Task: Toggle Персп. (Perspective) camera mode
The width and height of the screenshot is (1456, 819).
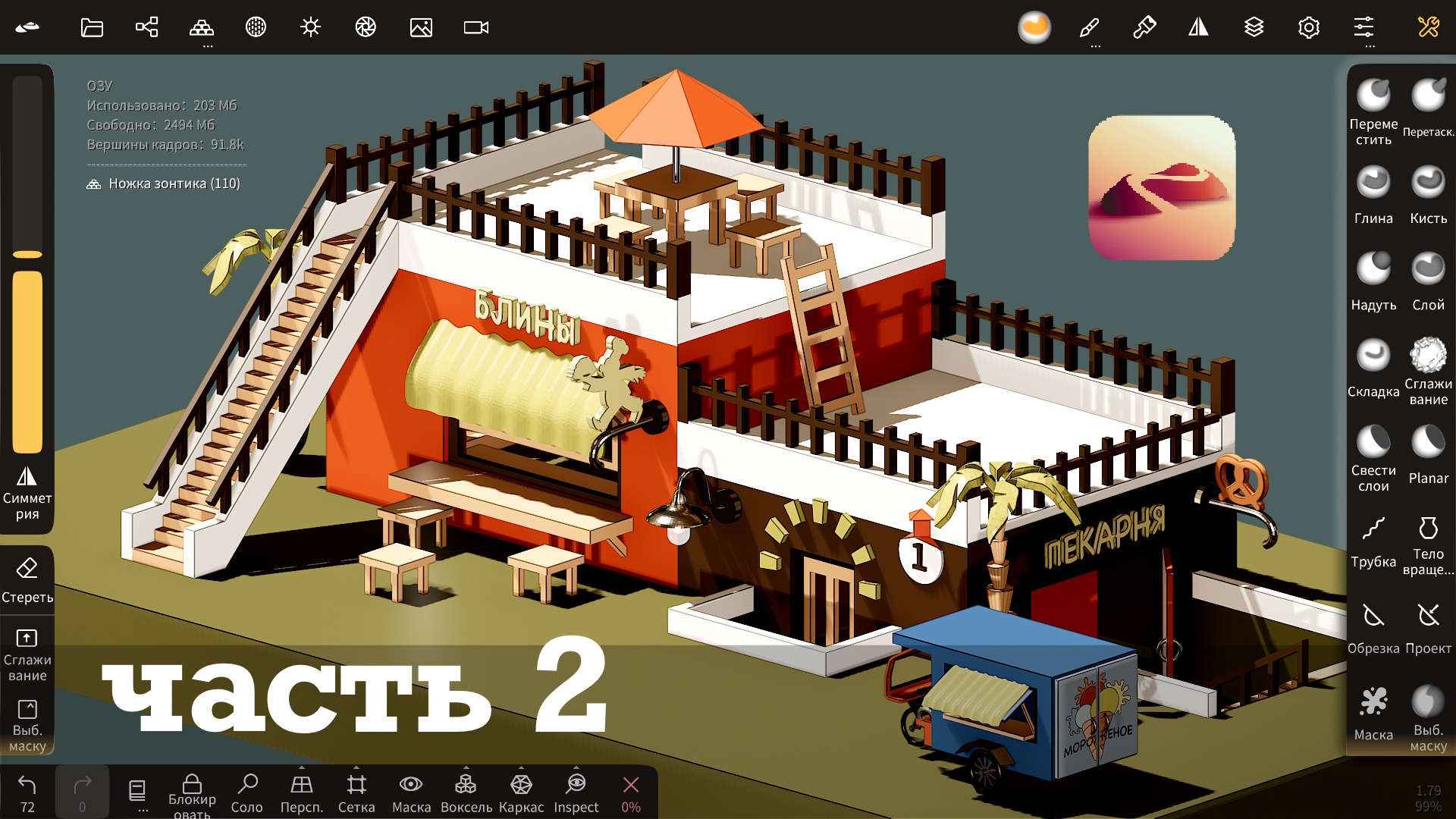Action: (x=302, y=793)
